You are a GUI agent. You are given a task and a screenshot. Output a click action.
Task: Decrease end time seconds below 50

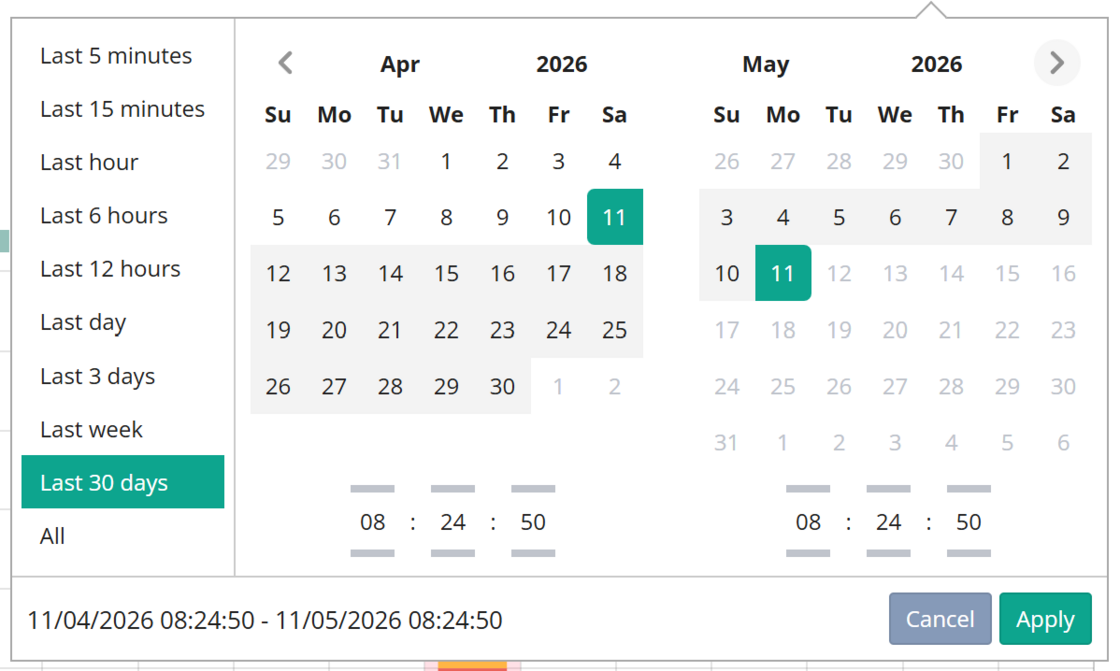[x=969, y=553]
